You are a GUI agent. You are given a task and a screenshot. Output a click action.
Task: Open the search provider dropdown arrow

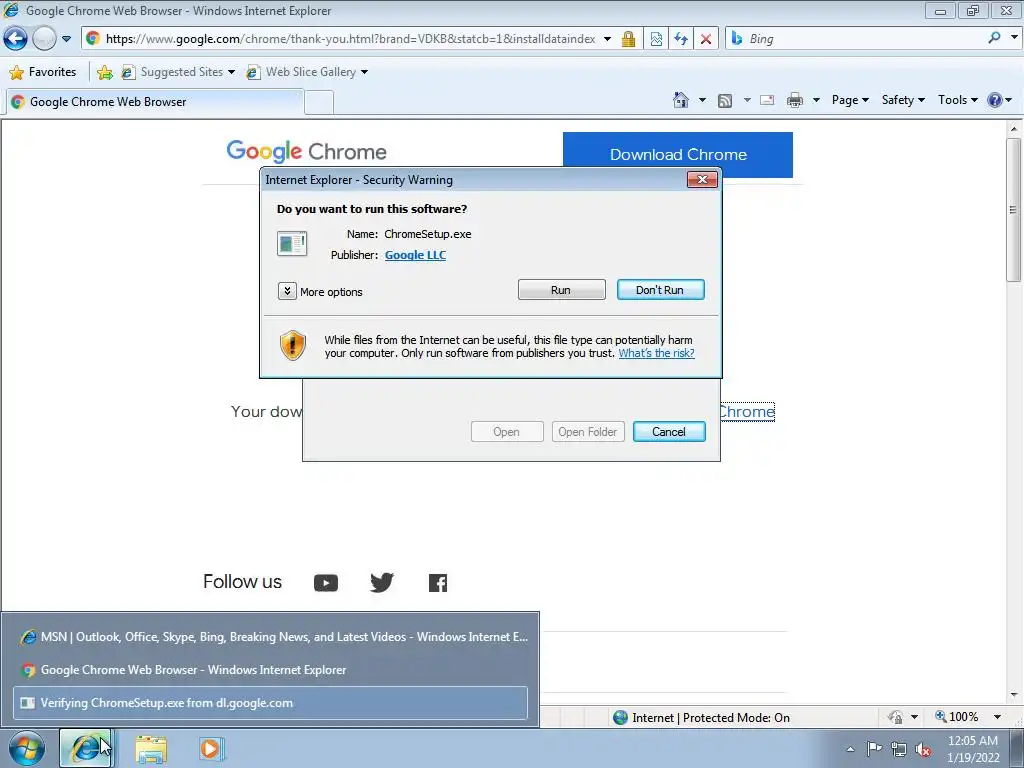[x=1014, y=38]
